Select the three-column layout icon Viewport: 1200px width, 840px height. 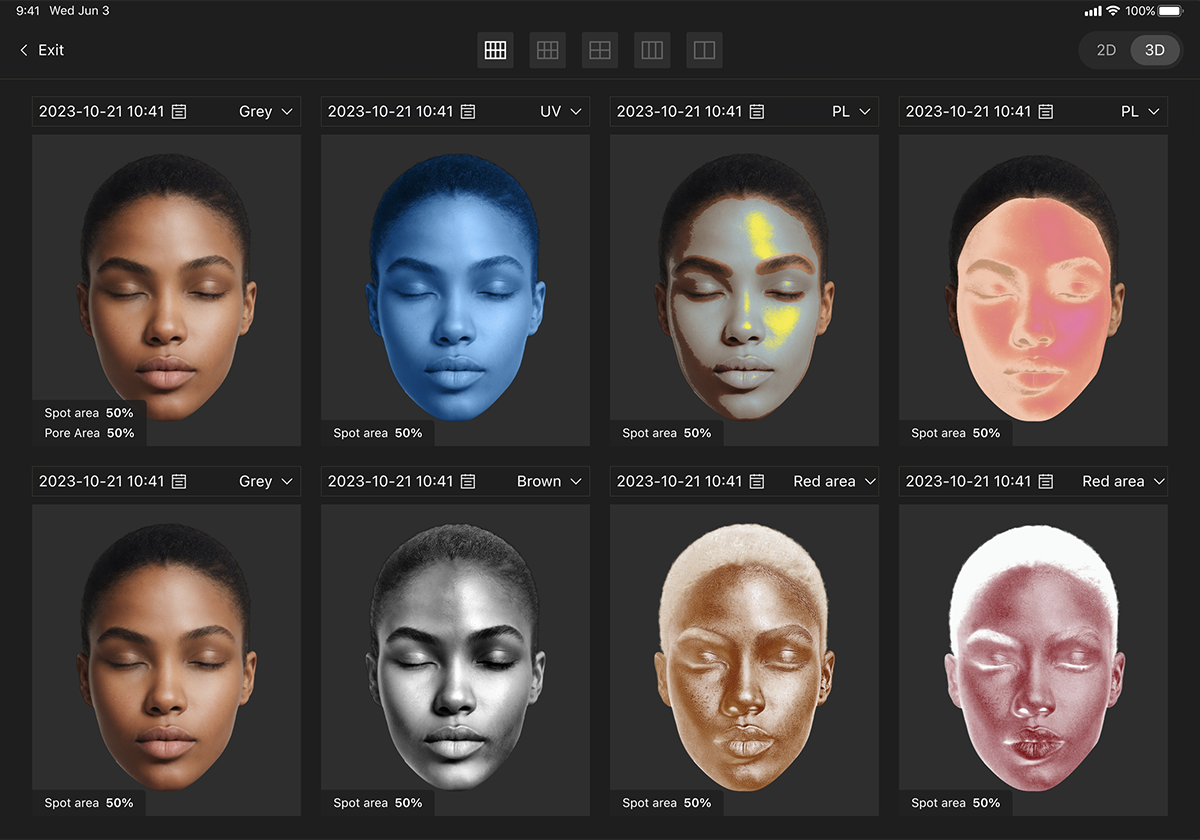click(652, 50)
